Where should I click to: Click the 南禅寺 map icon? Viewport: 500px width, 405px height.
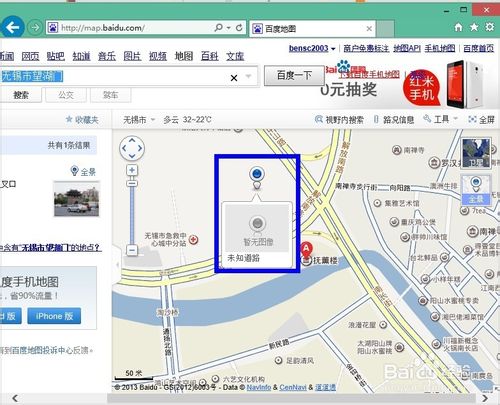[397, 150]
